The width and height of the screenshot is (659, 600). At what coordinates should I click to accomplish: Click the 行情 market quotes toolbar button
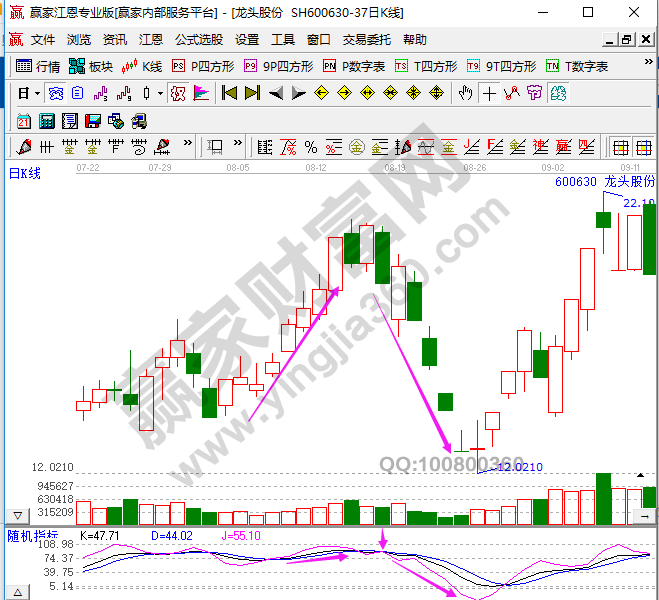(38, 67)
